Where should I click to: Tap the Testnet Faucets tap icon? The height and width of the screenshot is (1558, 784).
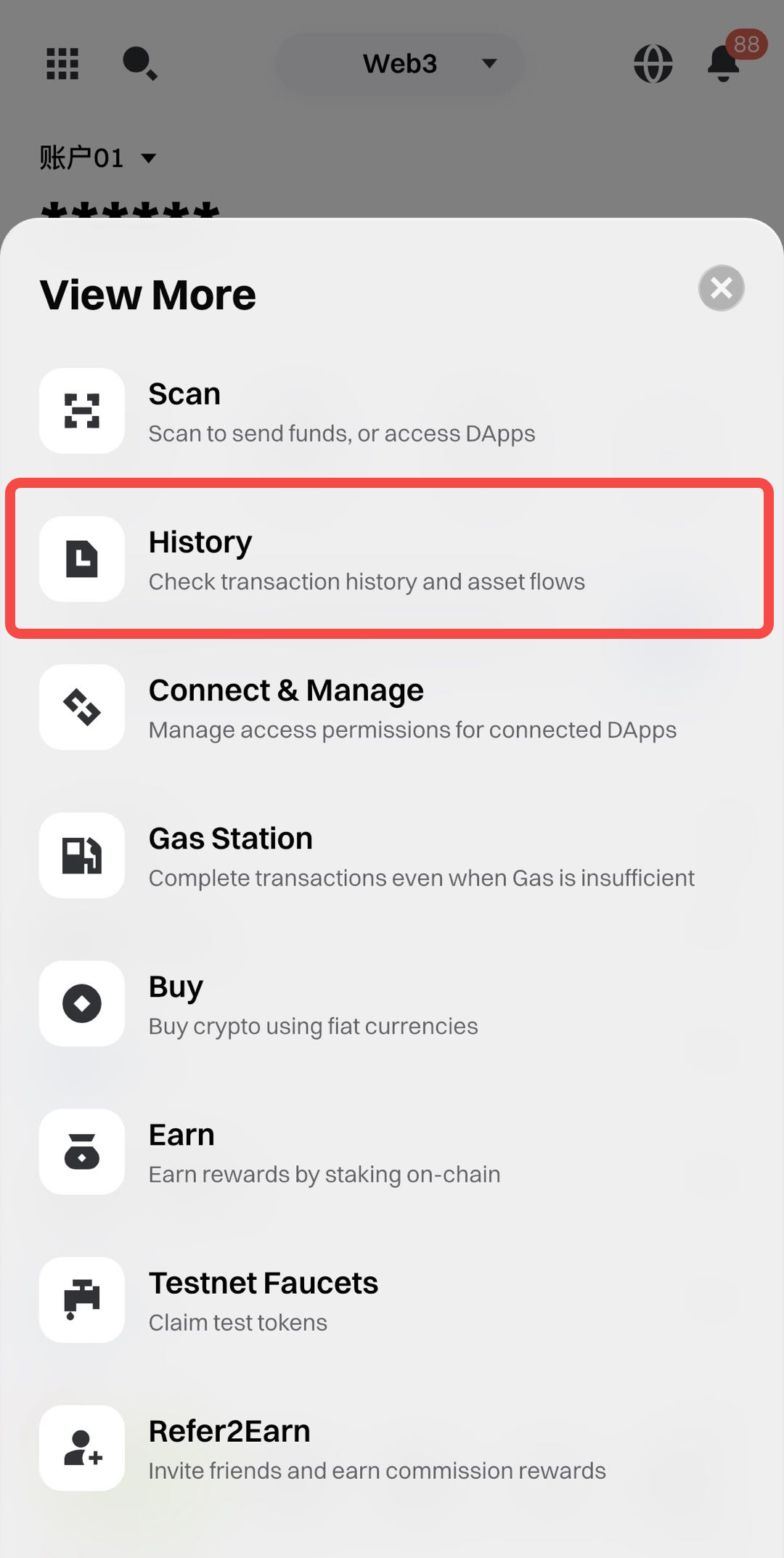(x=82, y=1300)
